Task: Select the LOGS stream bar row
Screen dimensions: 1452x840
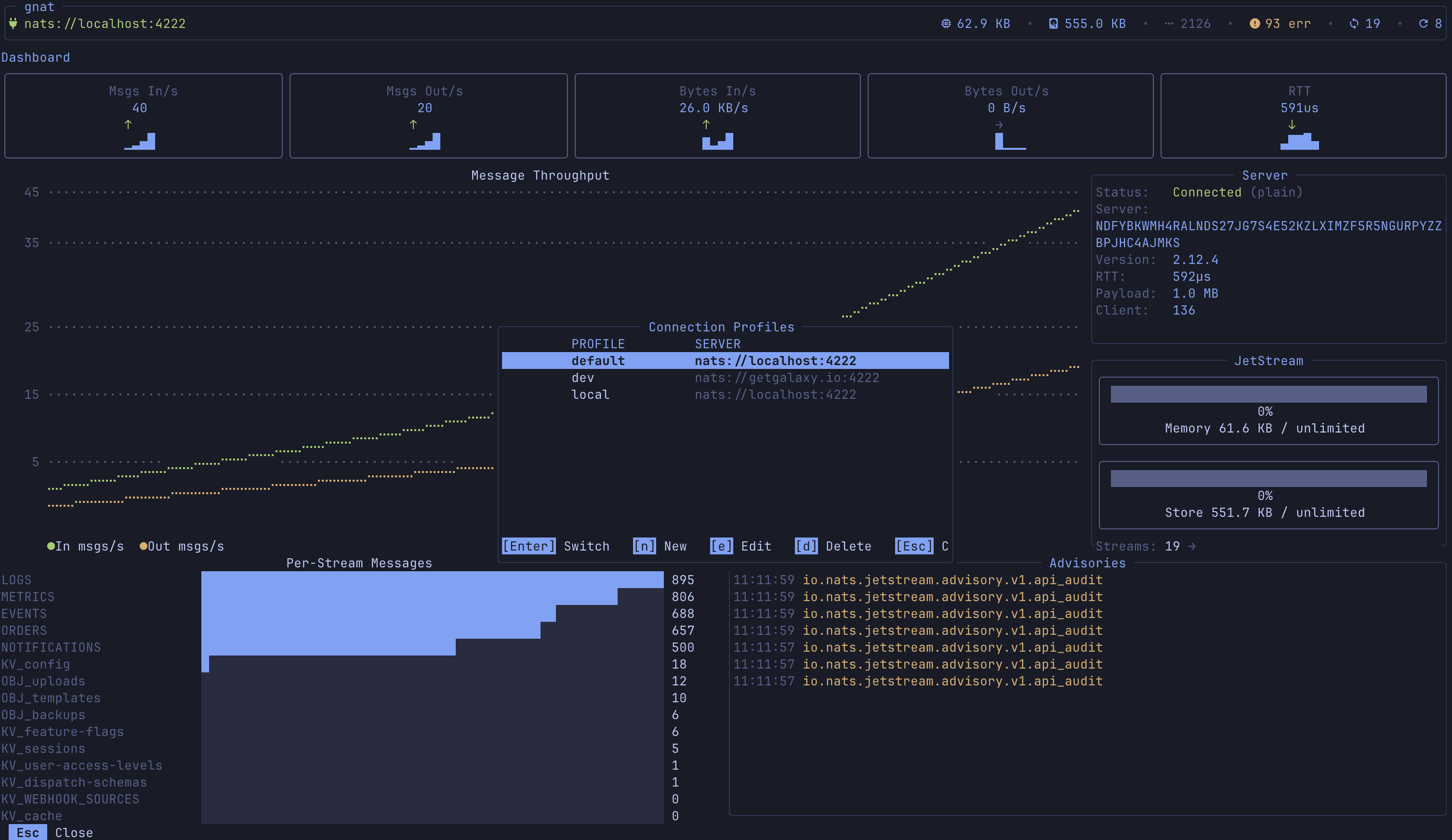Action: [x=432, y=579]
